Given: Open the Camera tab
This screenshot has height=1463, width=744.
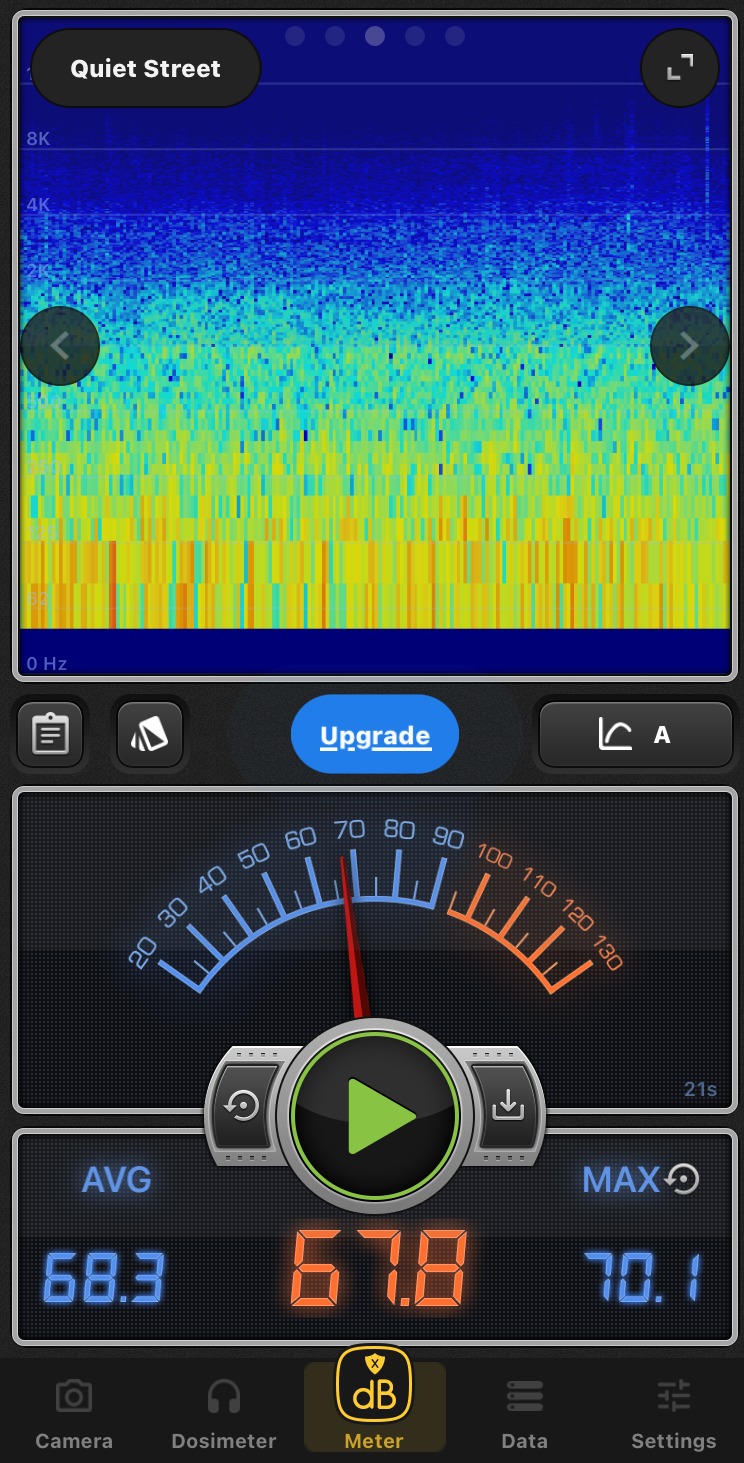Looking at the screenshot, I should tap(74, 1413).
